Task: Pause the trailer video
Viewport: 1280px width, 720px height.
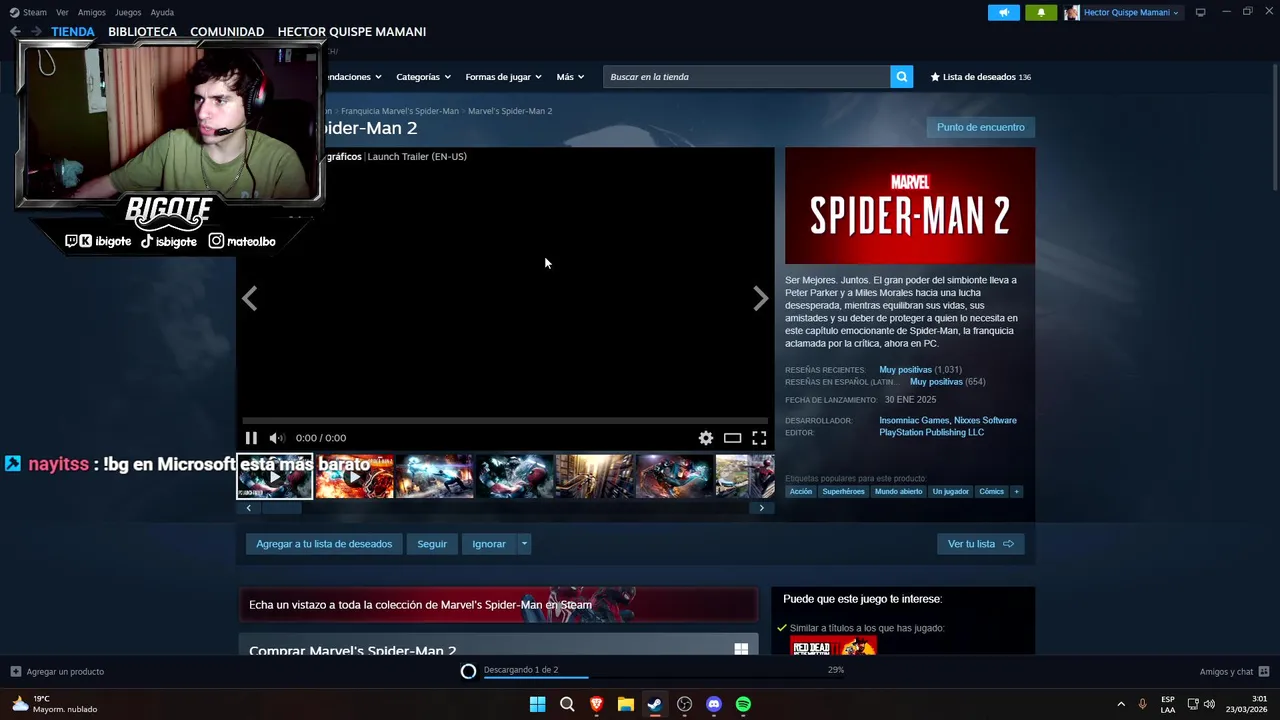Action: pos(251,438)
